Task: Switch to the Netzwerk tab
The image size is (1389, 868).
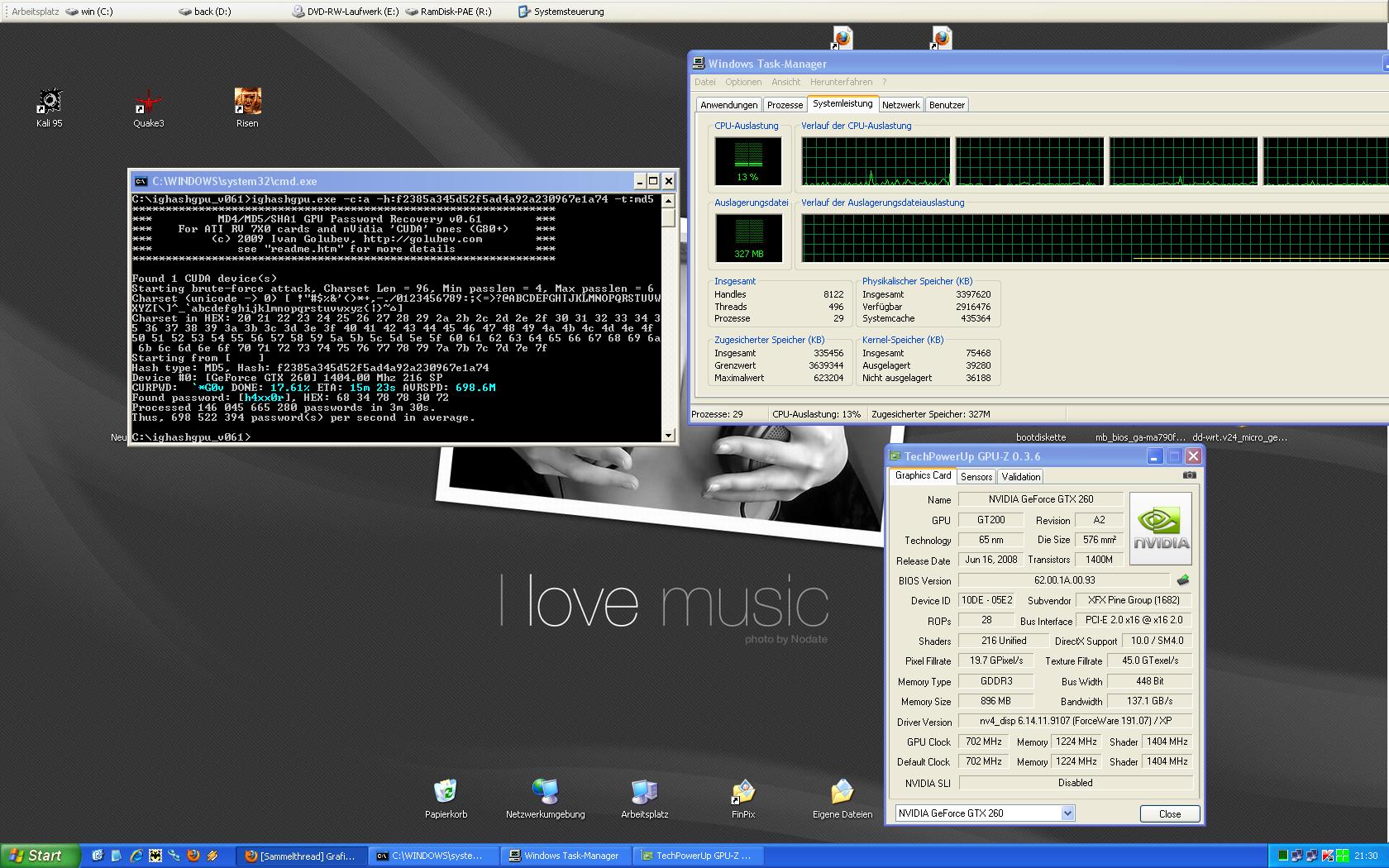Action: (900, 105)
